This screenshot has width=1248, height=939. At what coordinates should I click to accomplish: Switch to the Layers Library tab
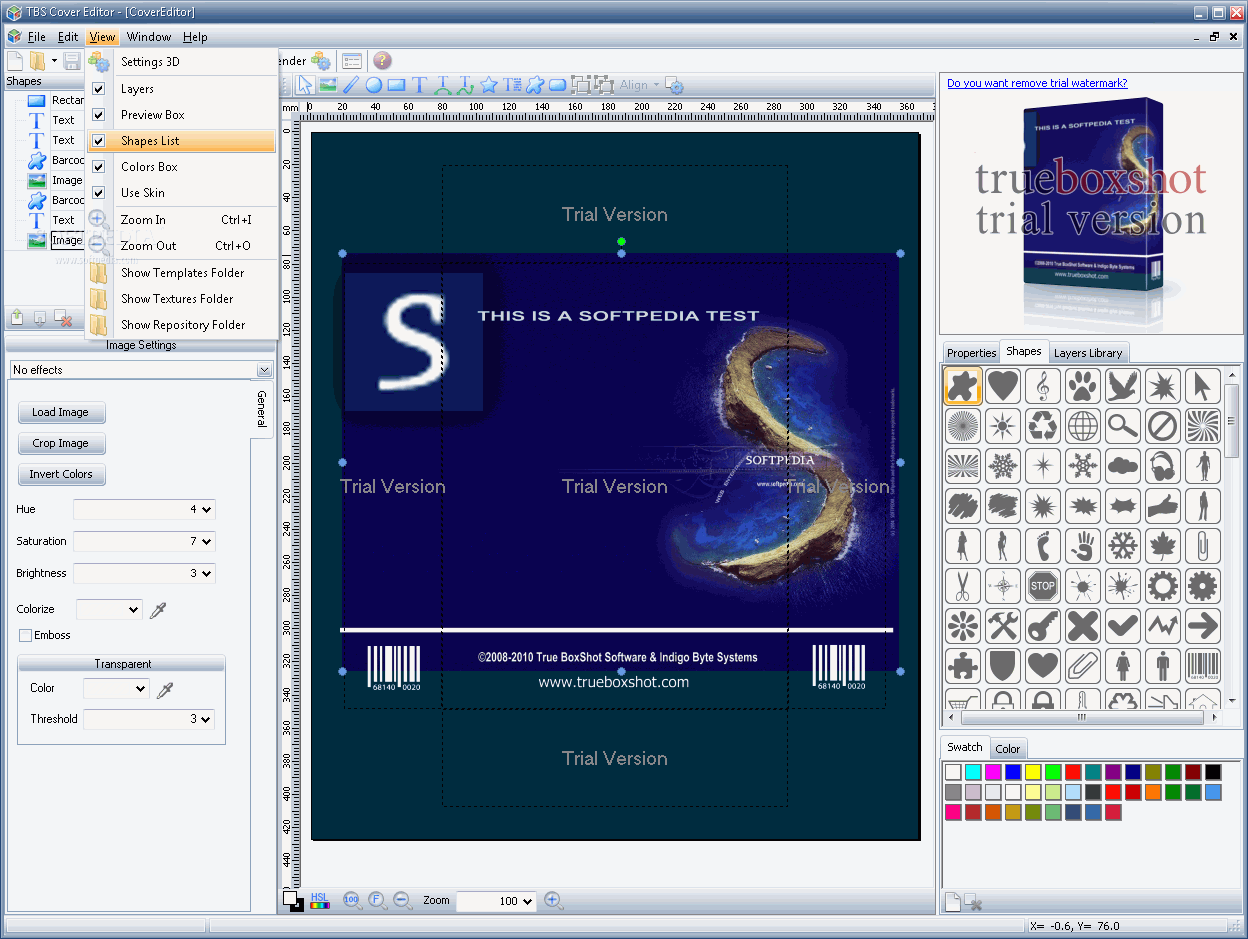pos(1088,353)
